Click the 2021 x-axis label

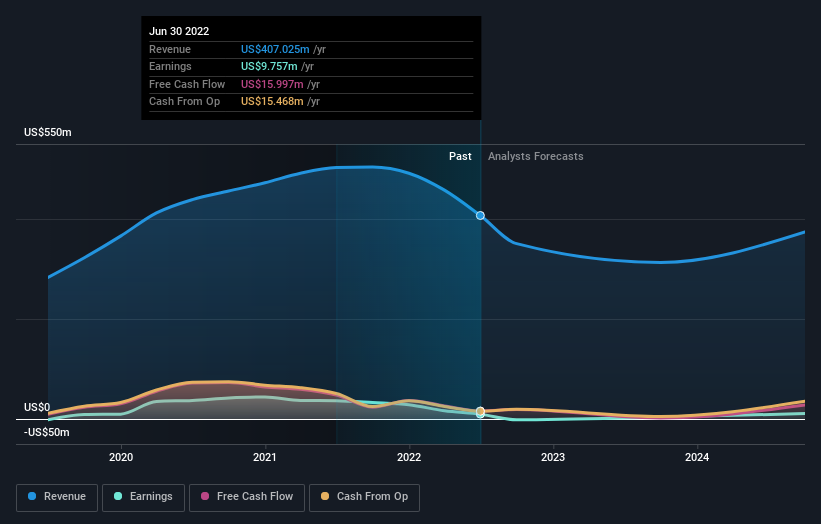(265, 457)
